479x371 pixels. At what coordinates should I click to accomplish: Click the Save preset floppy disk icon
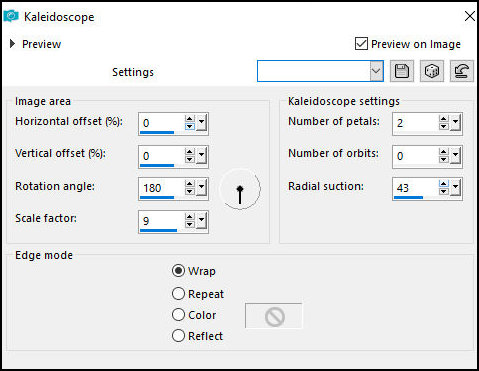pos(402,71)
